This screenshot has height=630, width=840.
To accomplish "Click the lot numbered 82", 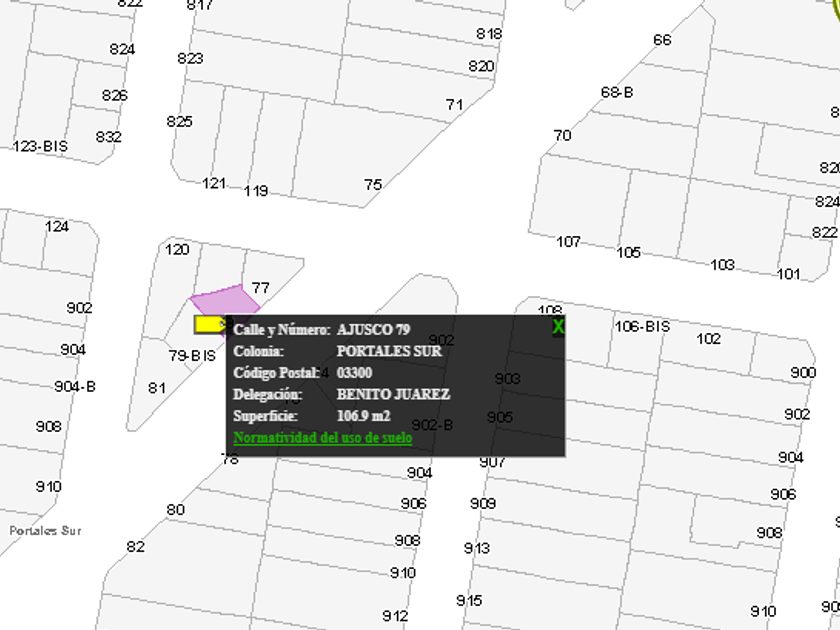I will pyautogui.click(x=135, y=546).
